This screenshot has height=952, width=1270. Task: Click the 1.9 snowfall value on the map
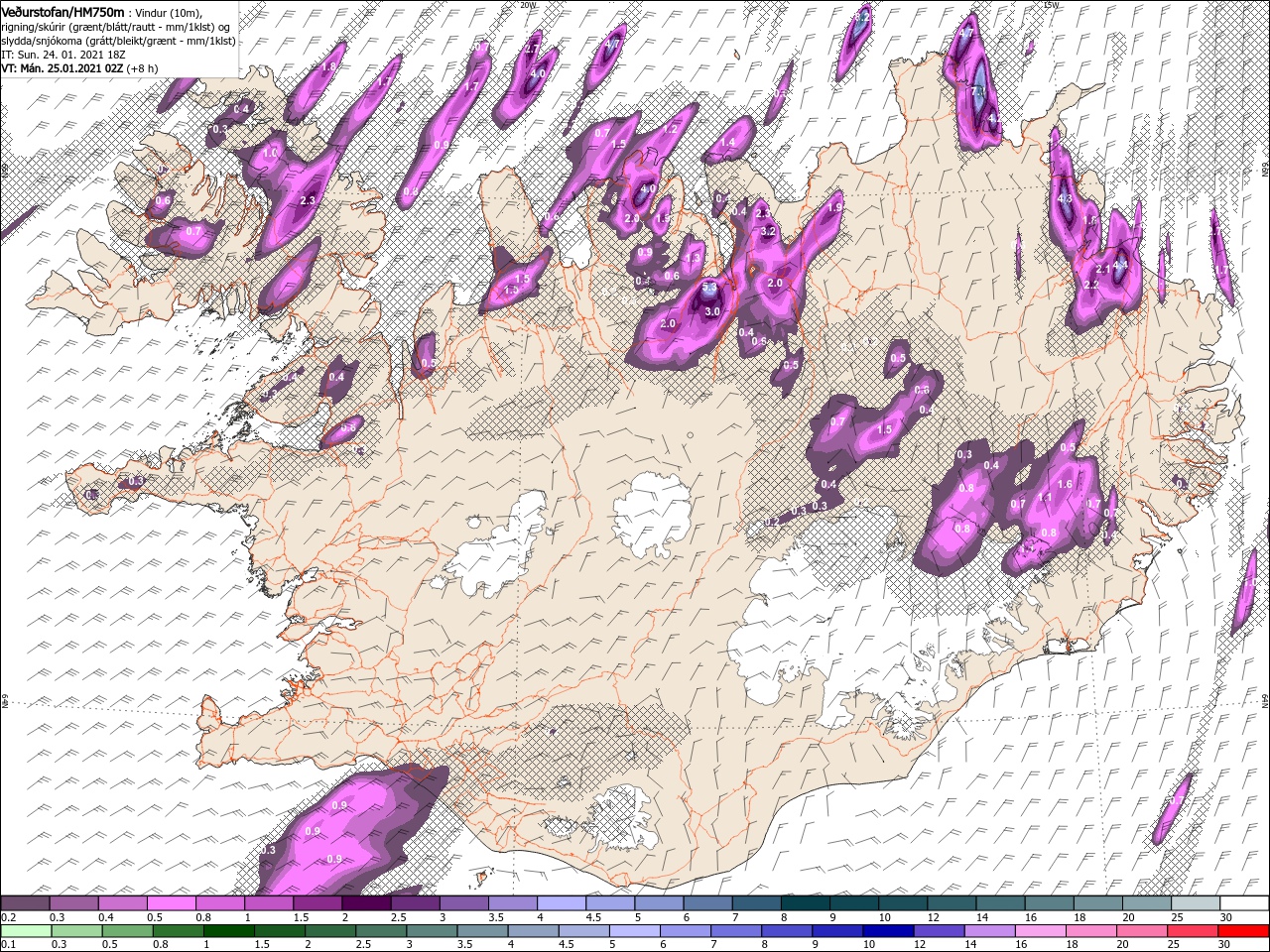[x=835, y=208]
